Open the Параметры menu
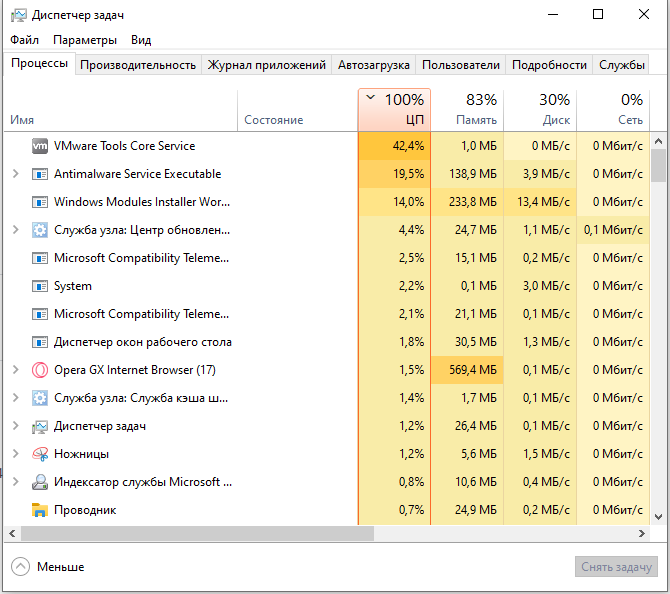 [85, 40]
